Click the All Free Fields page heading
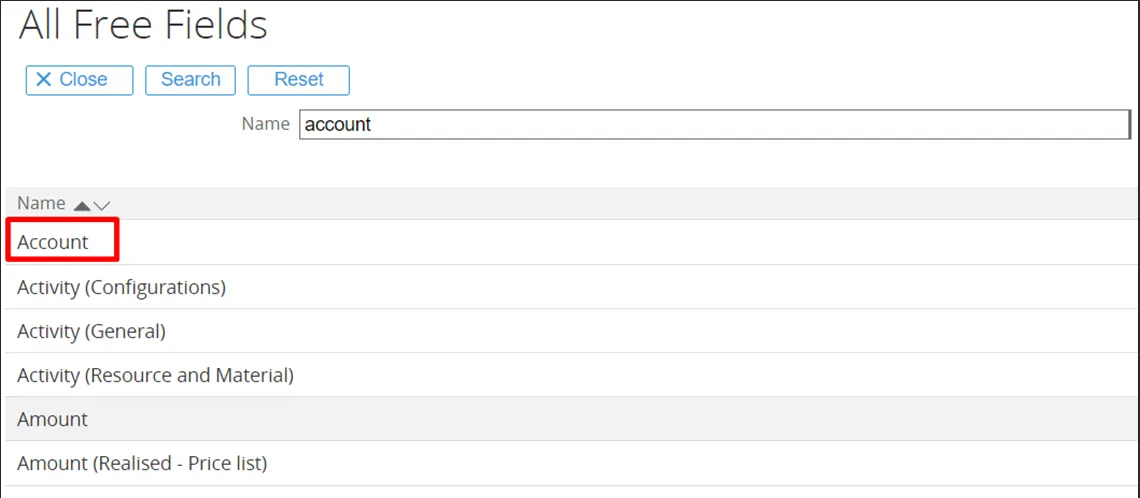The image size is (1140, 498). (x=143, y=25)
